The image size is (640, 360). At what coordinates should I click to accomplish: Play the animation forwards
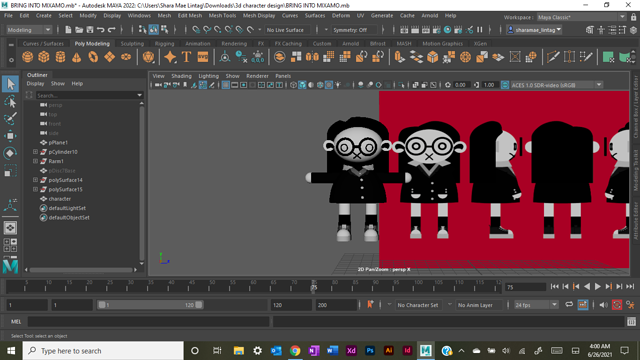[598, 287]
